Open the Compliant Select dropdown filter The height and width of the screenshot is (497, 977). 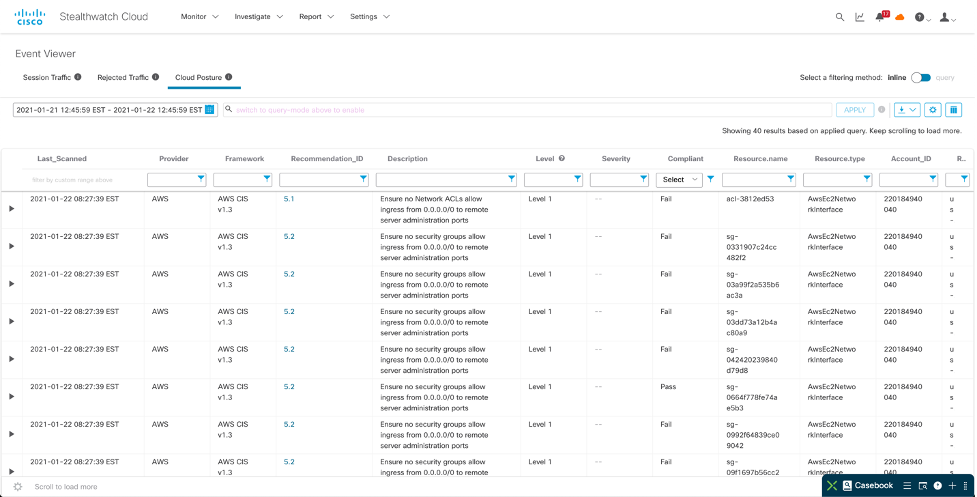click(x=679, y=180)
